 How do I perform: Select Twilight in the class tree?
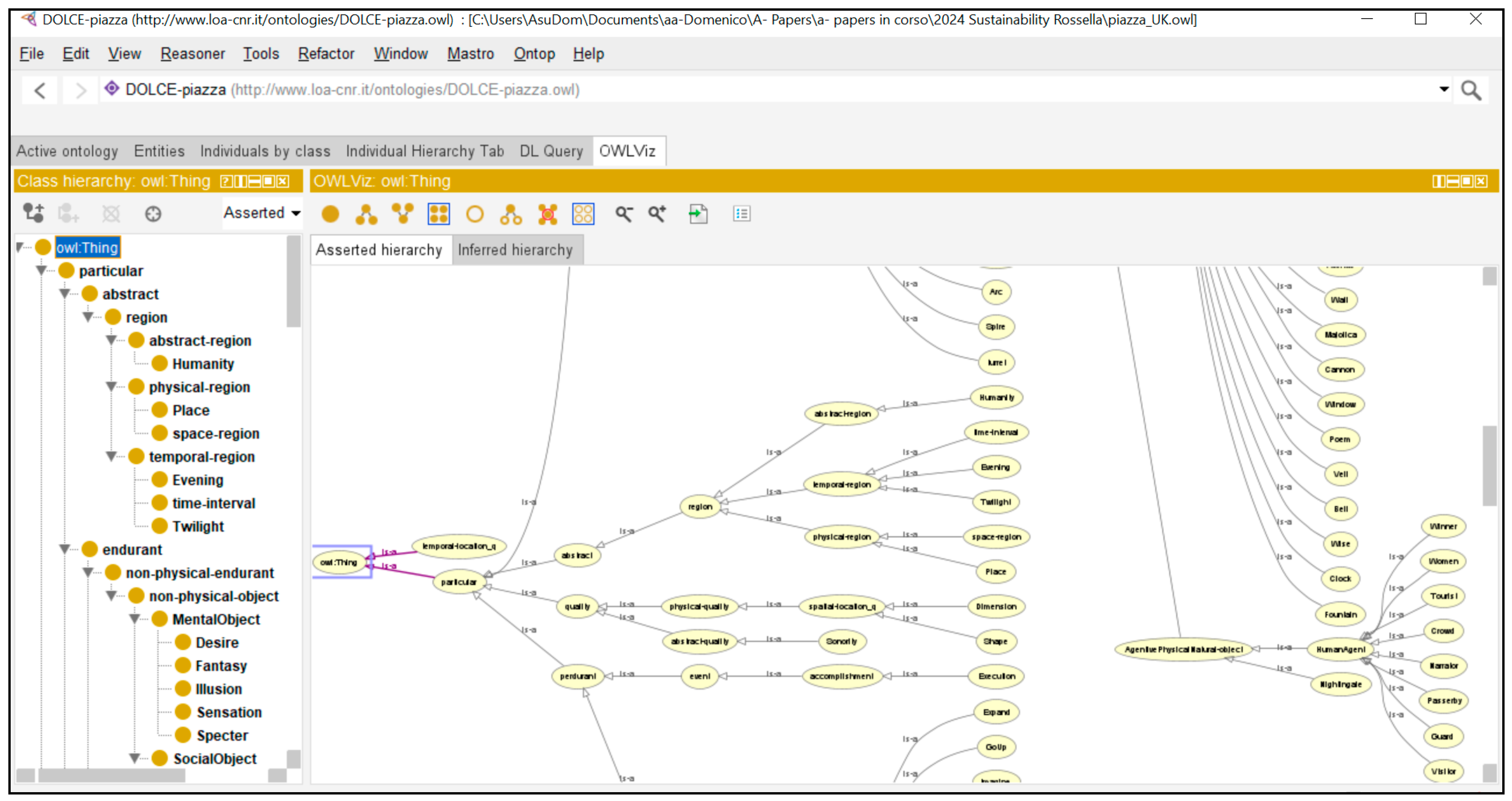coord(198,526)
